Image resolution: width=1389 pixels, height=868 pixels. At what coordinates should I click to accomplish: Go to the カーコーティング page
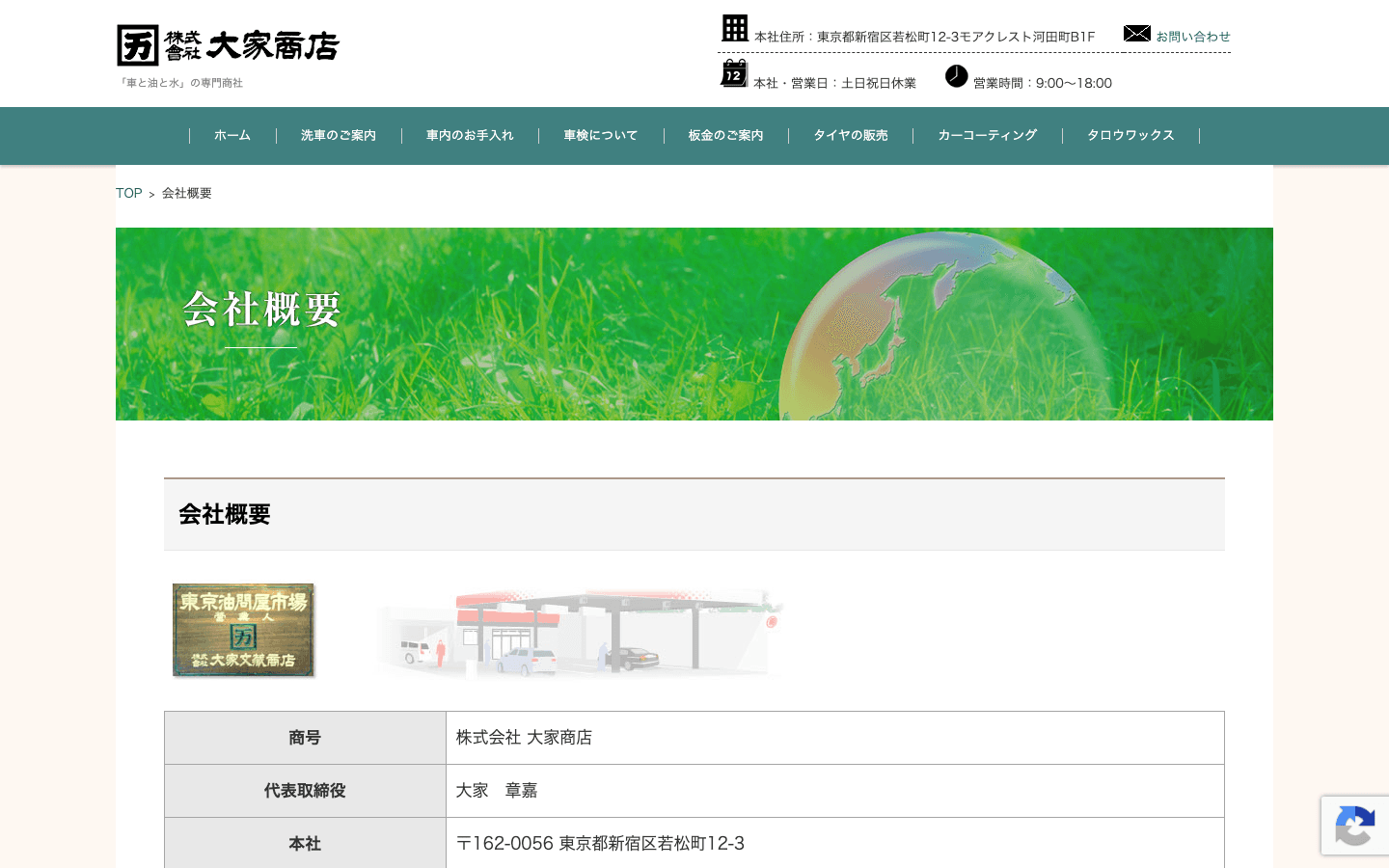pyautogui.click(x=988, y=136)
